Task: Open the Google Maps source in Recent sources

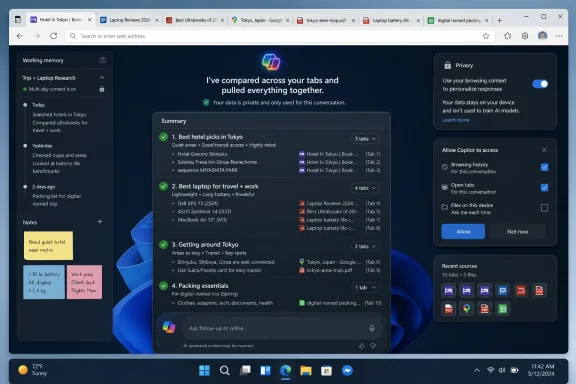Action: pyautogui.click(x=467, y=309)
